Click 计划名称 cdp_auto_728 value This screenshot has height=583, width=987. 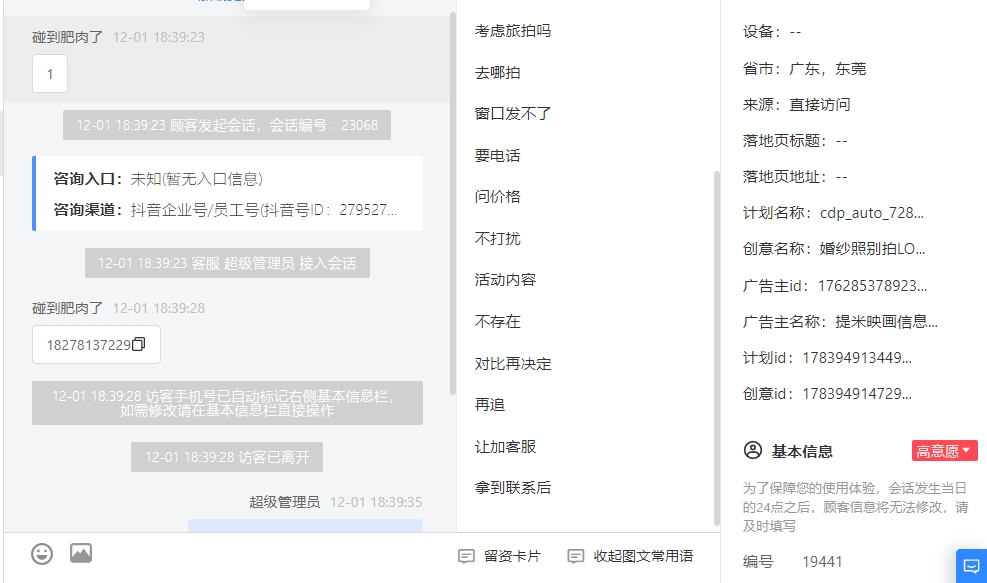click(872, 213)
